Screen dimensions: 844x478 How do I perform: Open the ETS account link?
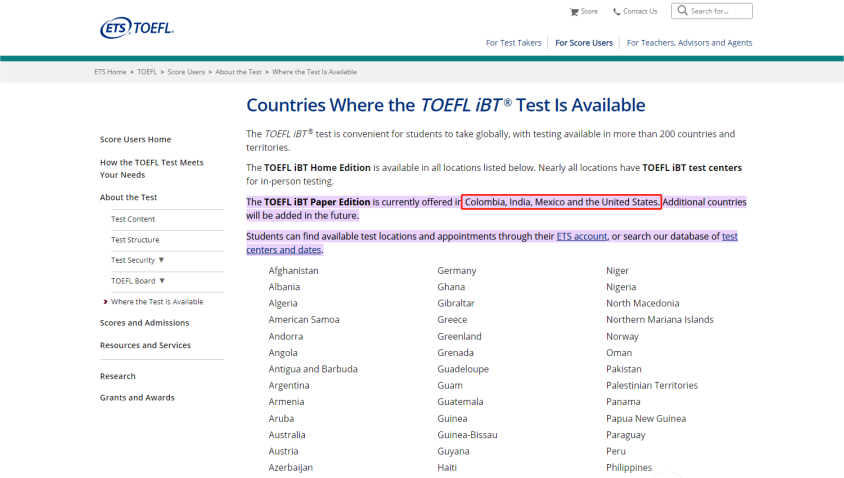coord(581,236)
